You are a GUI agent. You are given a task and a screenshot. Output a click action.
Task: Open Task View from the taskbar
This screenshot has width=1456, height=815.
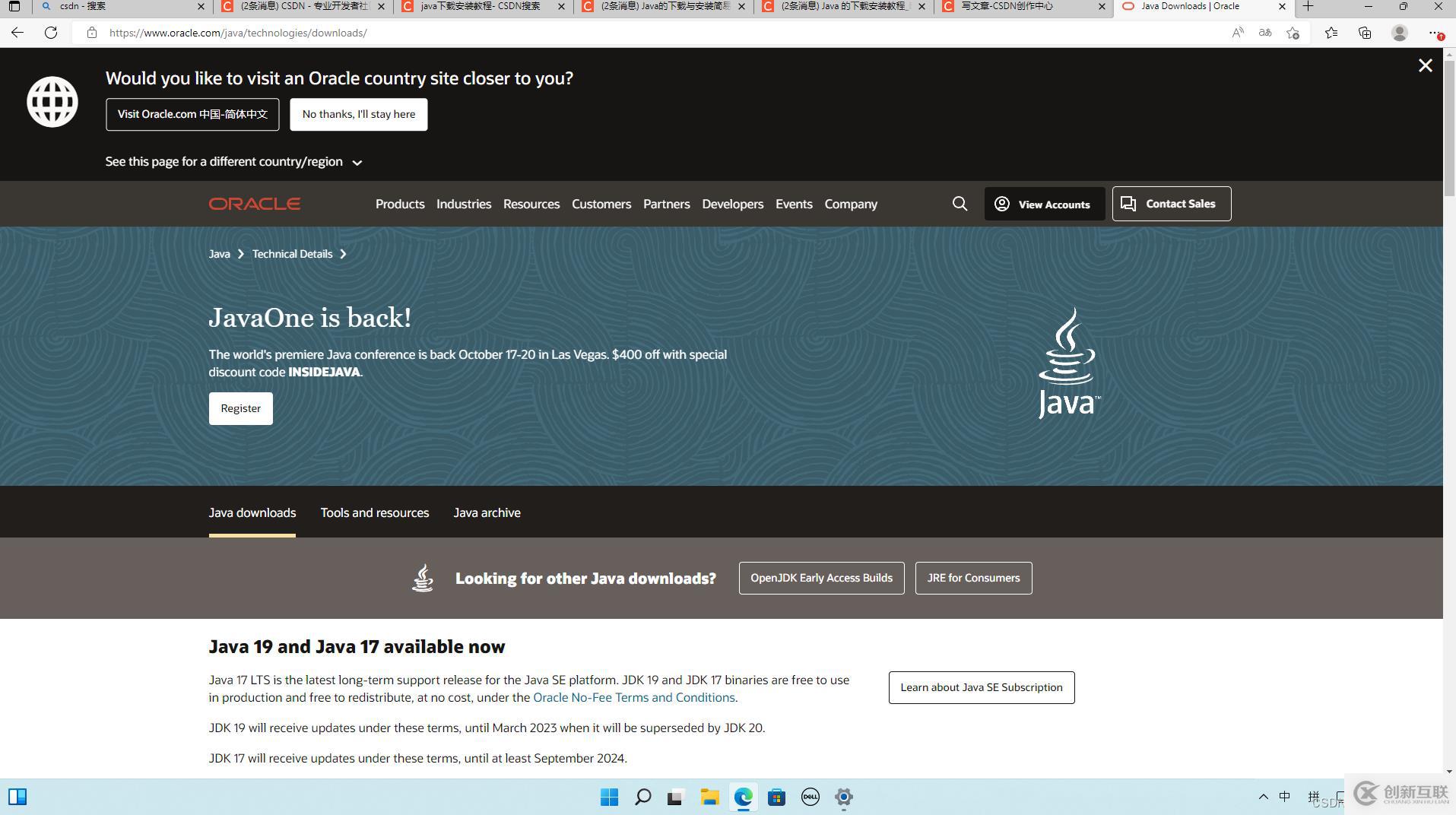[x=675, y=797]
